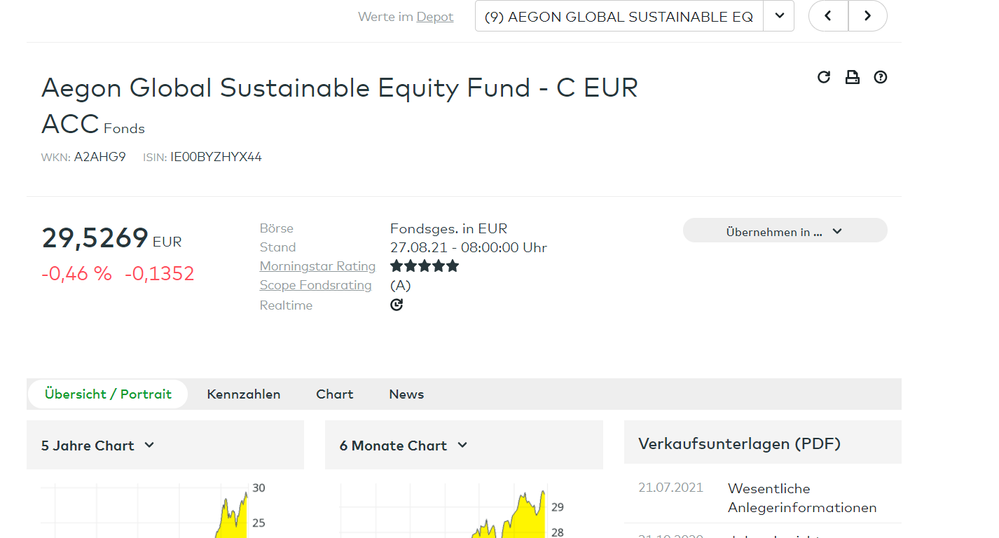This screenshot has width=999, height=538.
Task: Open the Morningstar Rating link
Action: point(317,266)
